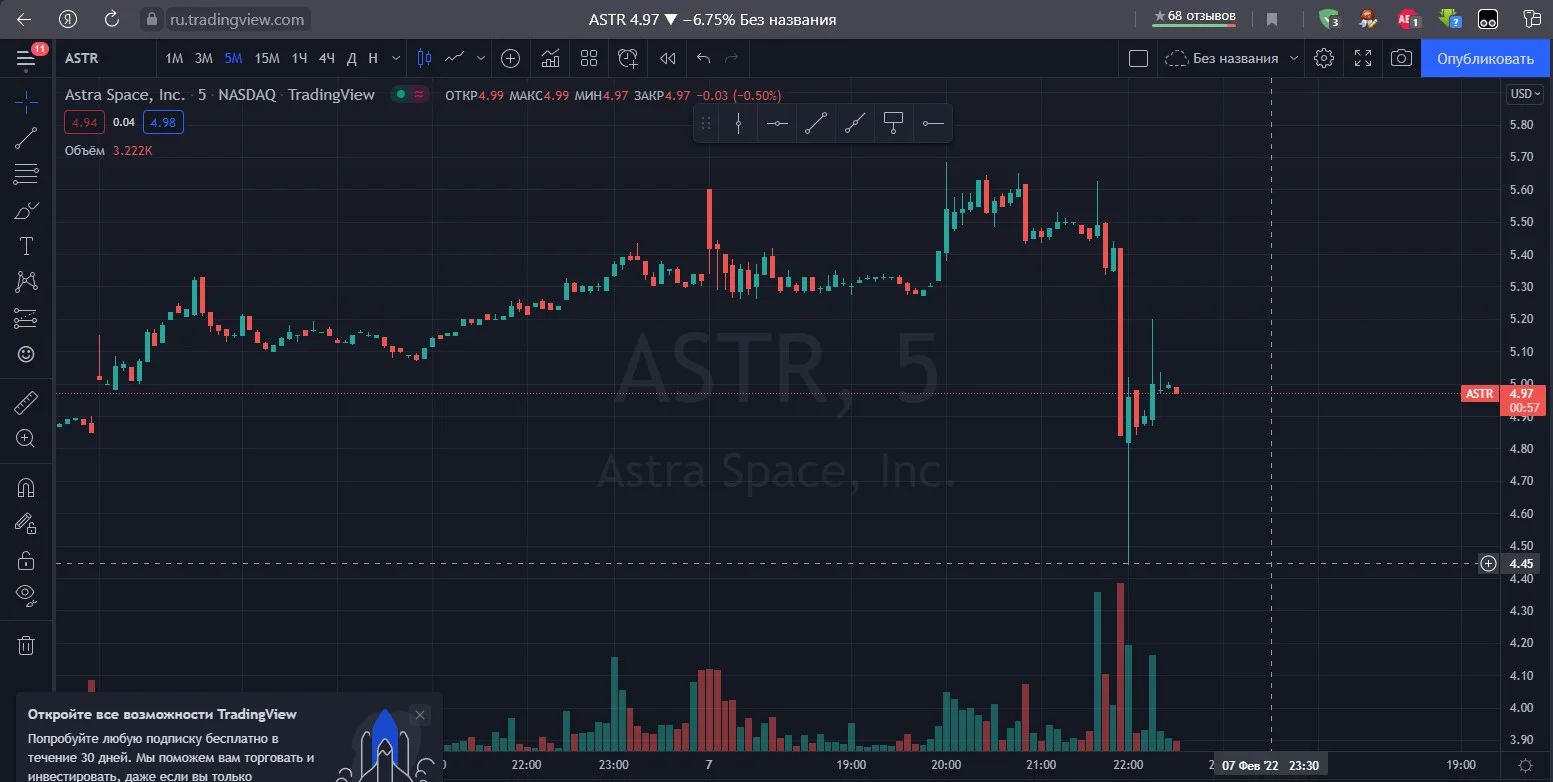
Task: Toggle magnet mode for drawings
Action: [26, 488]
